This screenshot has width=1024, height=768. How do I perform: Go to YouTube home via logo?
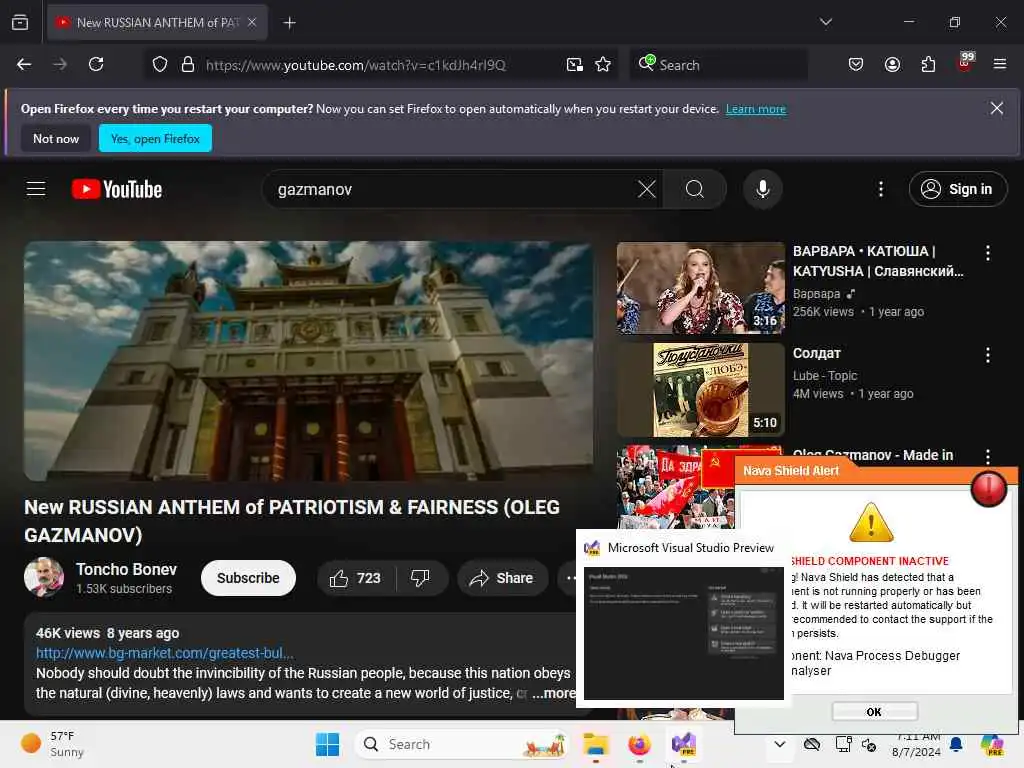coord(117,189)
